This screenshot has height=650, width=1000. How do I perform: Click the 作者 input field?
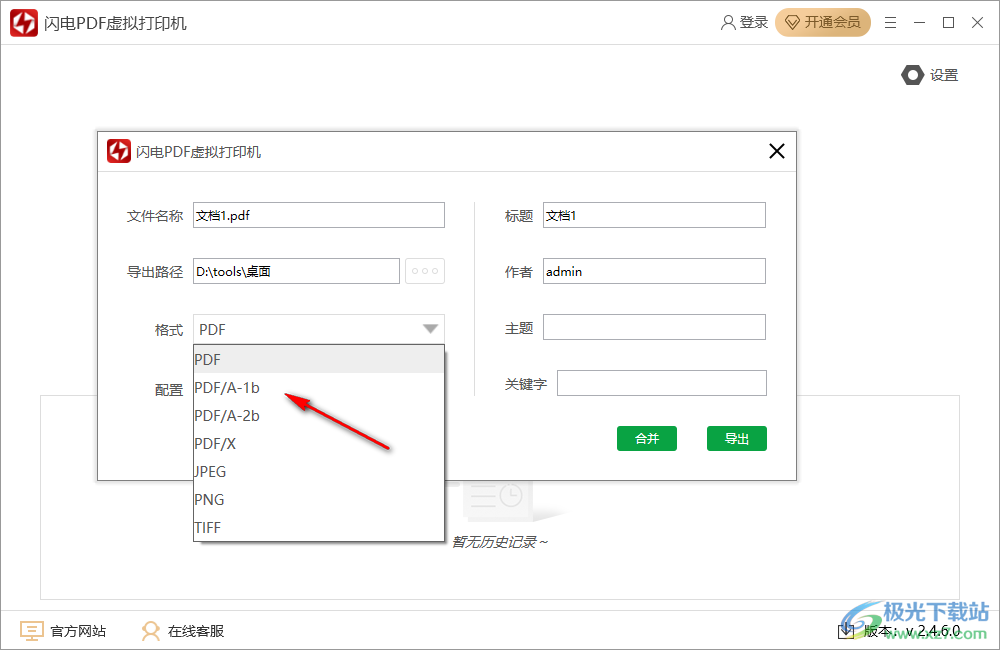point(654,271)
